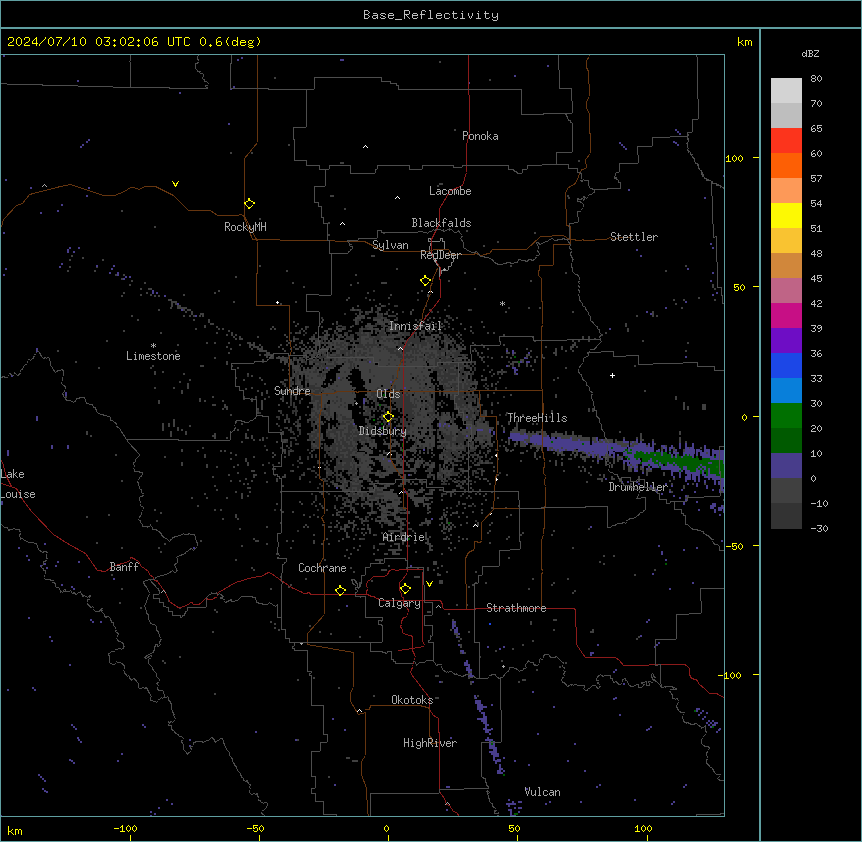Select the 80 dBZ white color swatch

click(786, 91)
